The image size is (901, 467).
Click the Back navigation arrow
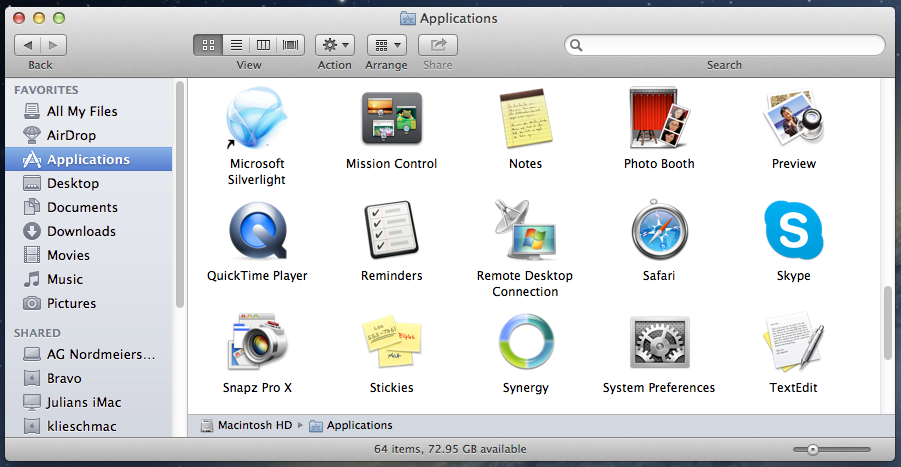pos(28,45)
